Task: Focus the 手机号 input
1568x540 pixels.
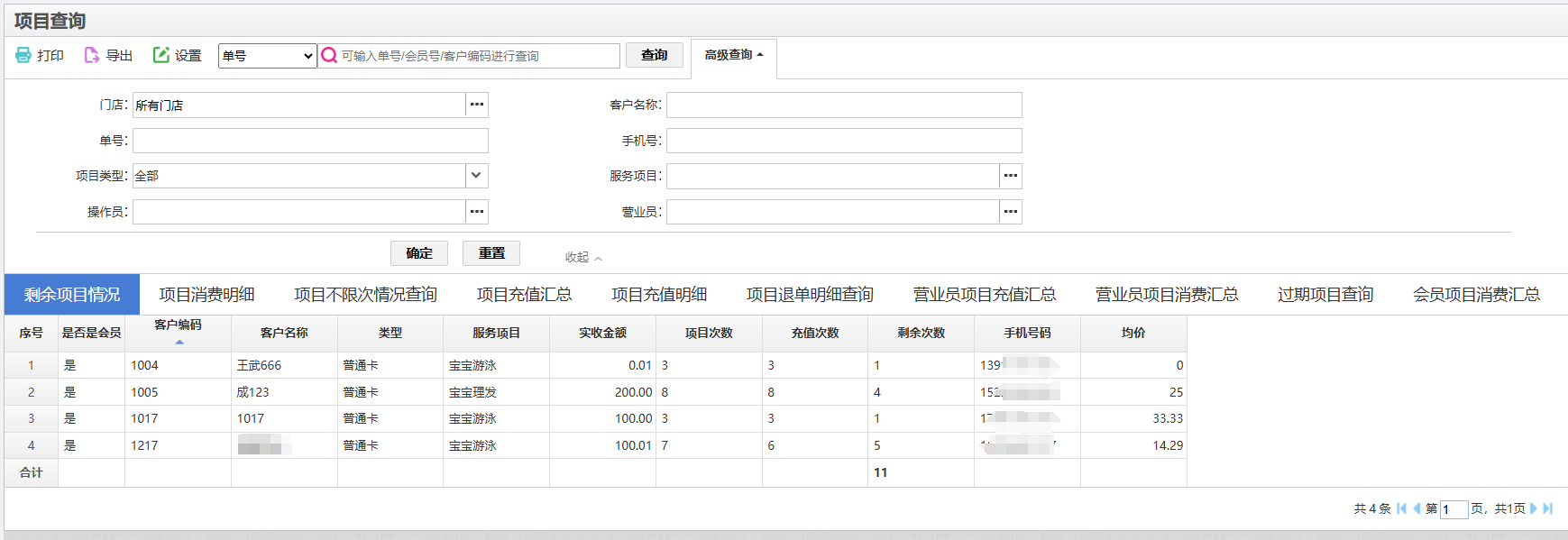Action: (844, 141)
